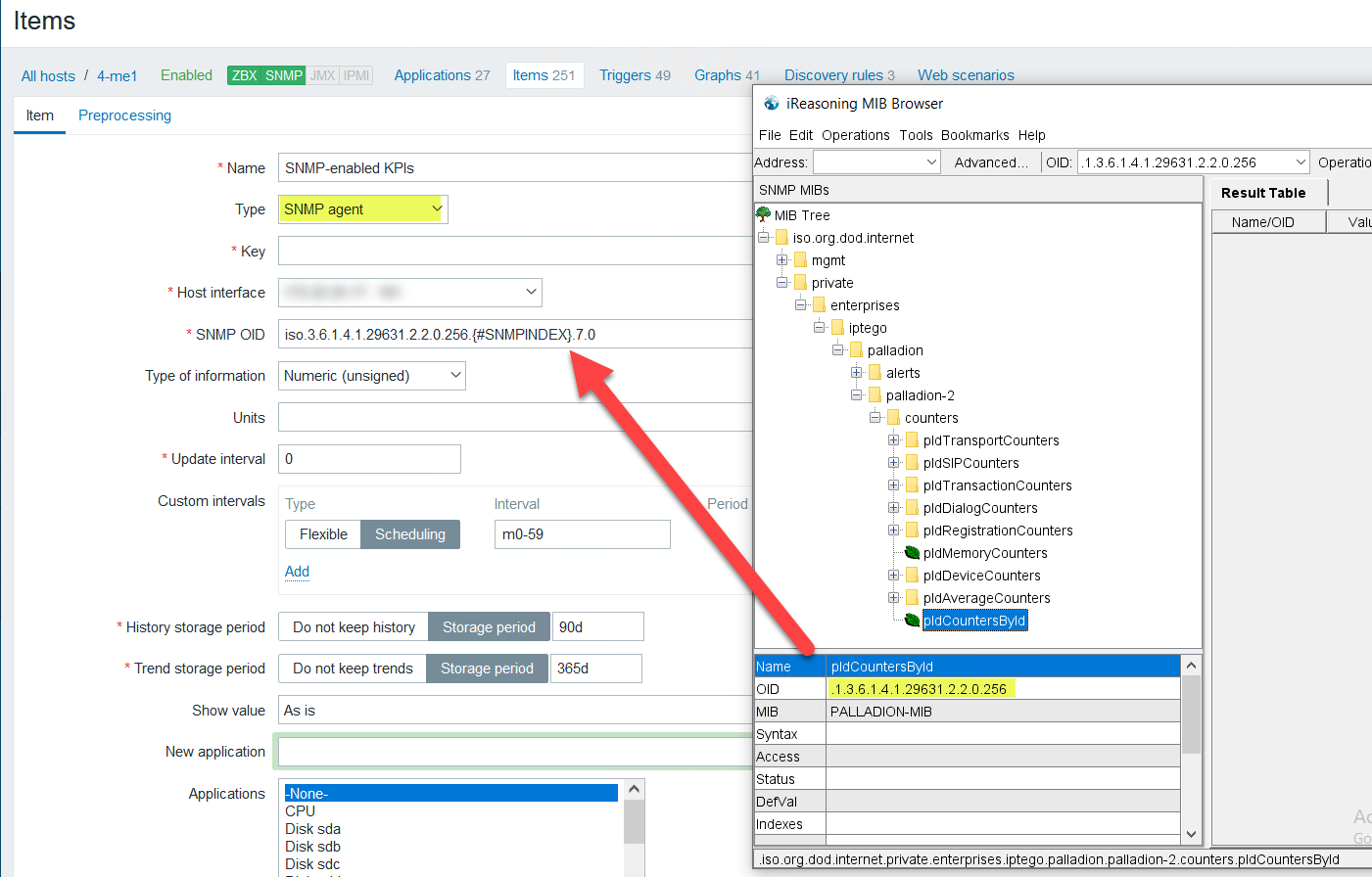Switch custom interval type to Flexible
Image resolution: width=1372 pixels, height=877 pixels.
tap(323, 534)
